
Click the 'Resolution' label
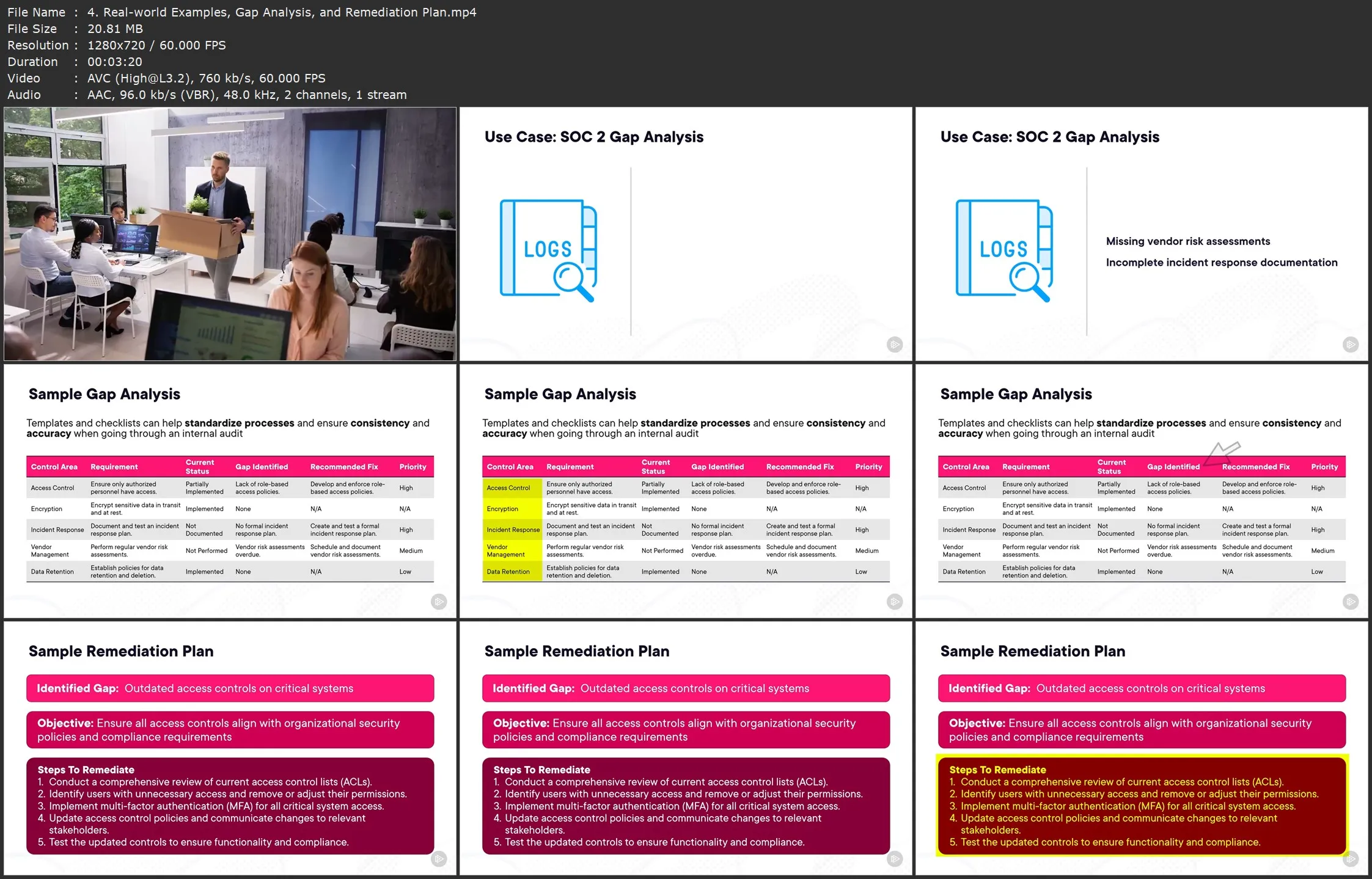click(x=38, y=45)
